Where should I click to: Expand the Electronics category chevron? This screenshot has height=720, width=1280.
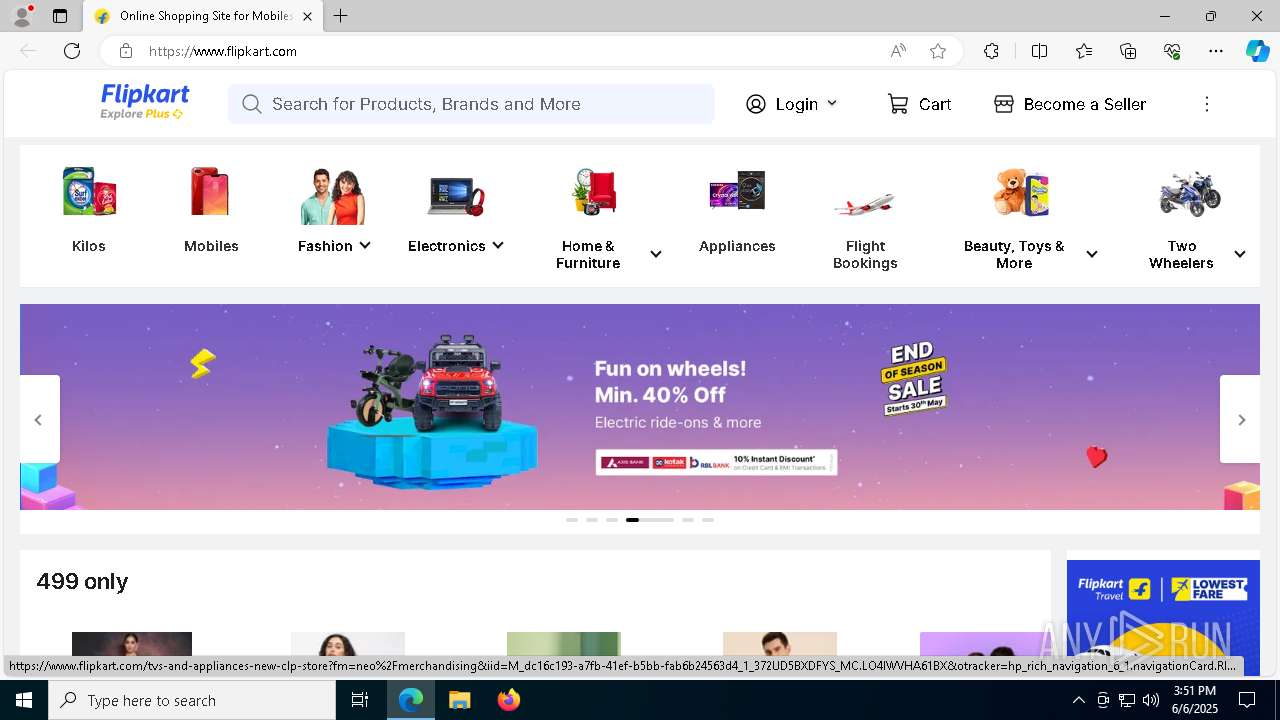(498, 245)
